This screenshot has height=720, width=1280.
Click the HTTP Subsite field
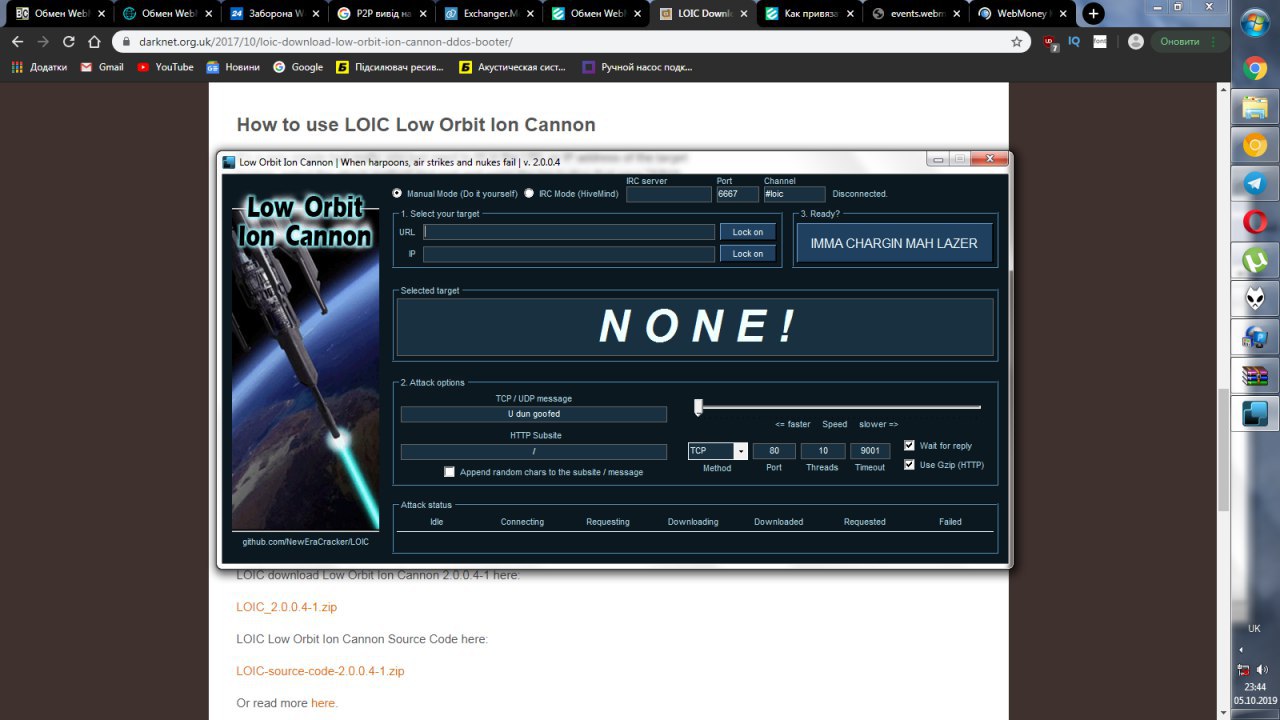534,452
